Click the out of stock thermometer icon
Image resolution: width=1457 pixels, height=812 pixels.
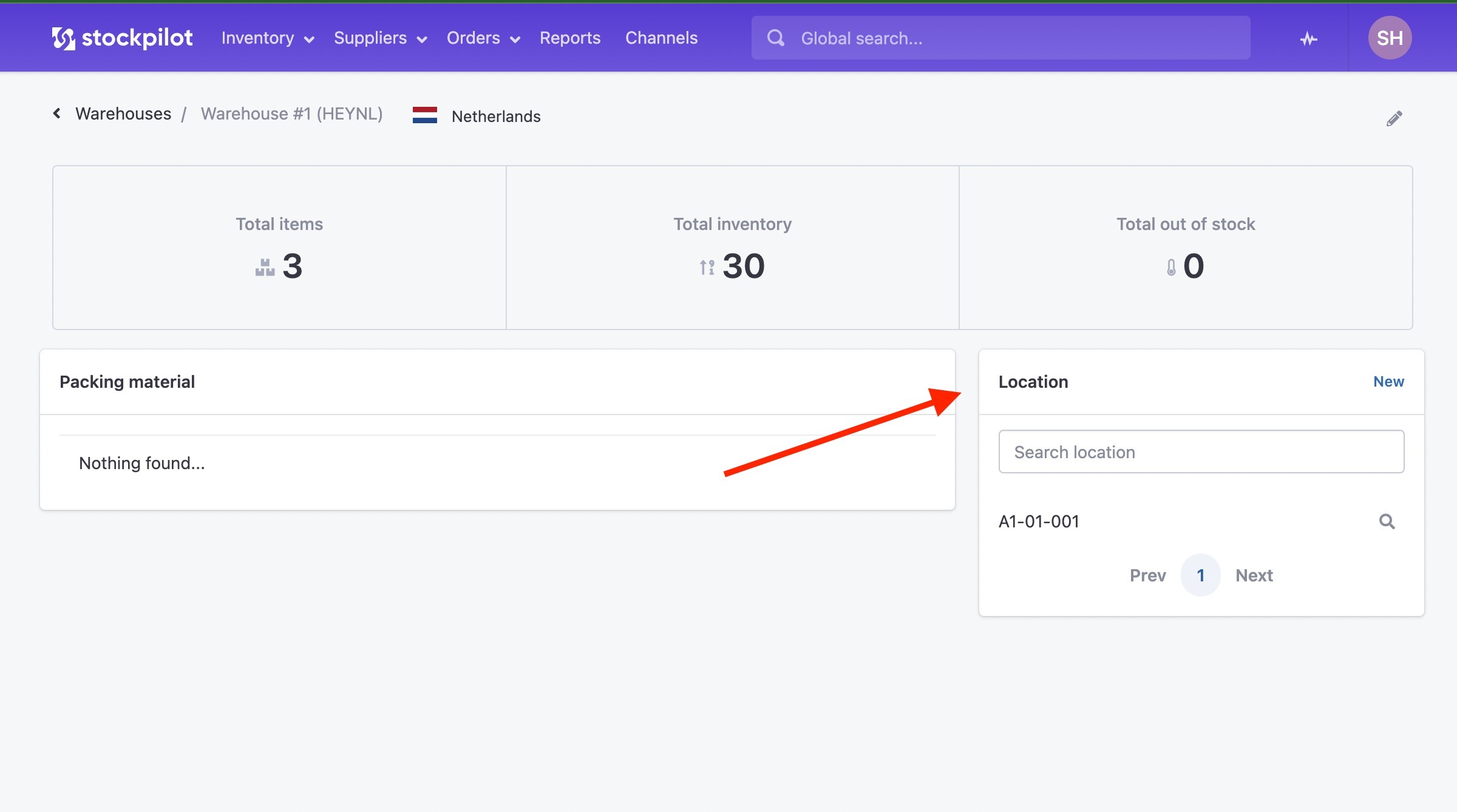[x=1171, y=267]
